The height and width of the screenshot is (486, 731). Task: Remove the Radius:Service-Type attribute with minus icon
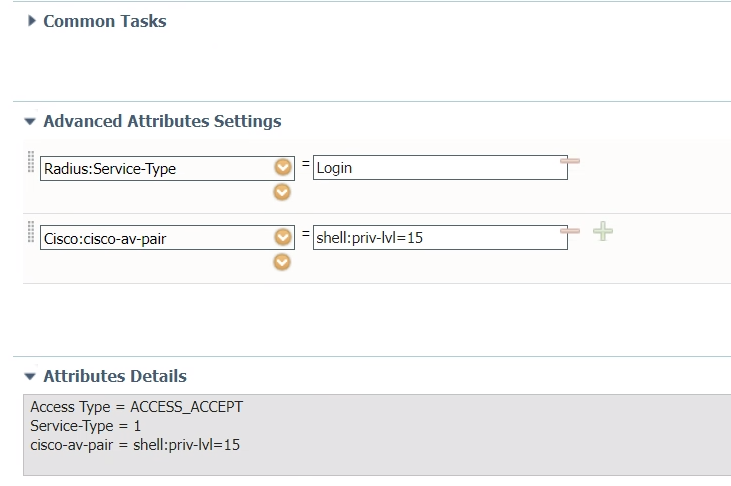tap(570, 161)
